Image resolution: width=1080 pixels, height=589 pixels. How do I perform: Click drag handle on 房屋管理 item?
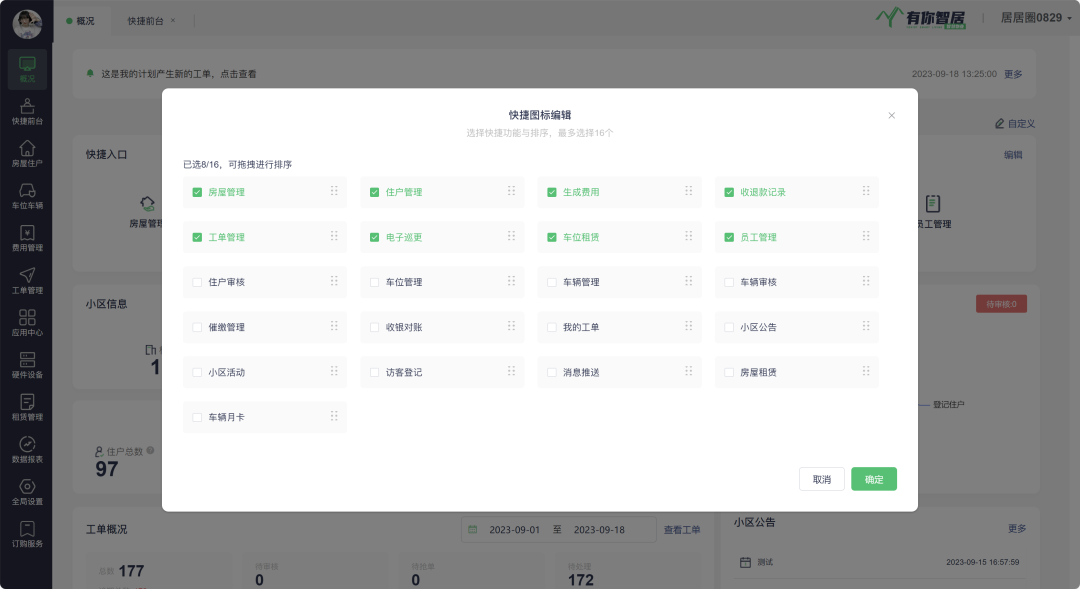click(334, 191)
